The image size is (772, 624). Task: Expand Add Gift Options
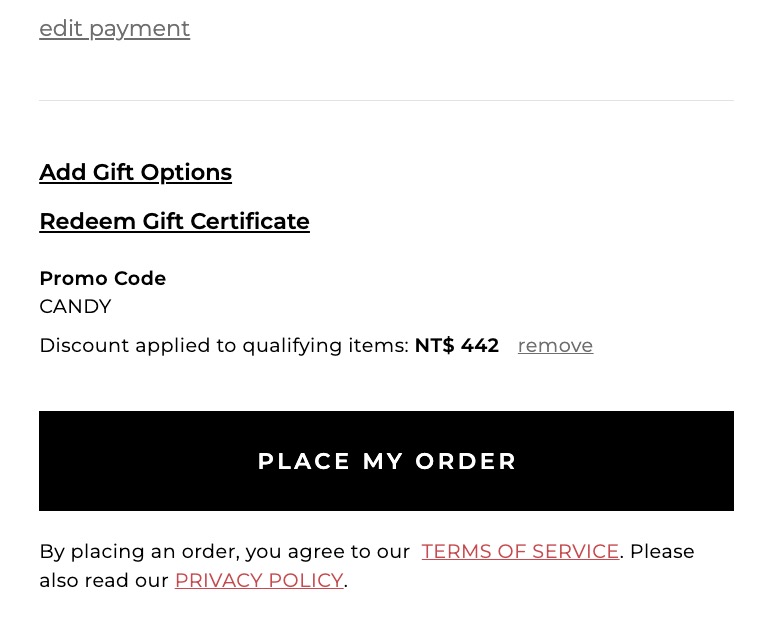pos(135,173)
